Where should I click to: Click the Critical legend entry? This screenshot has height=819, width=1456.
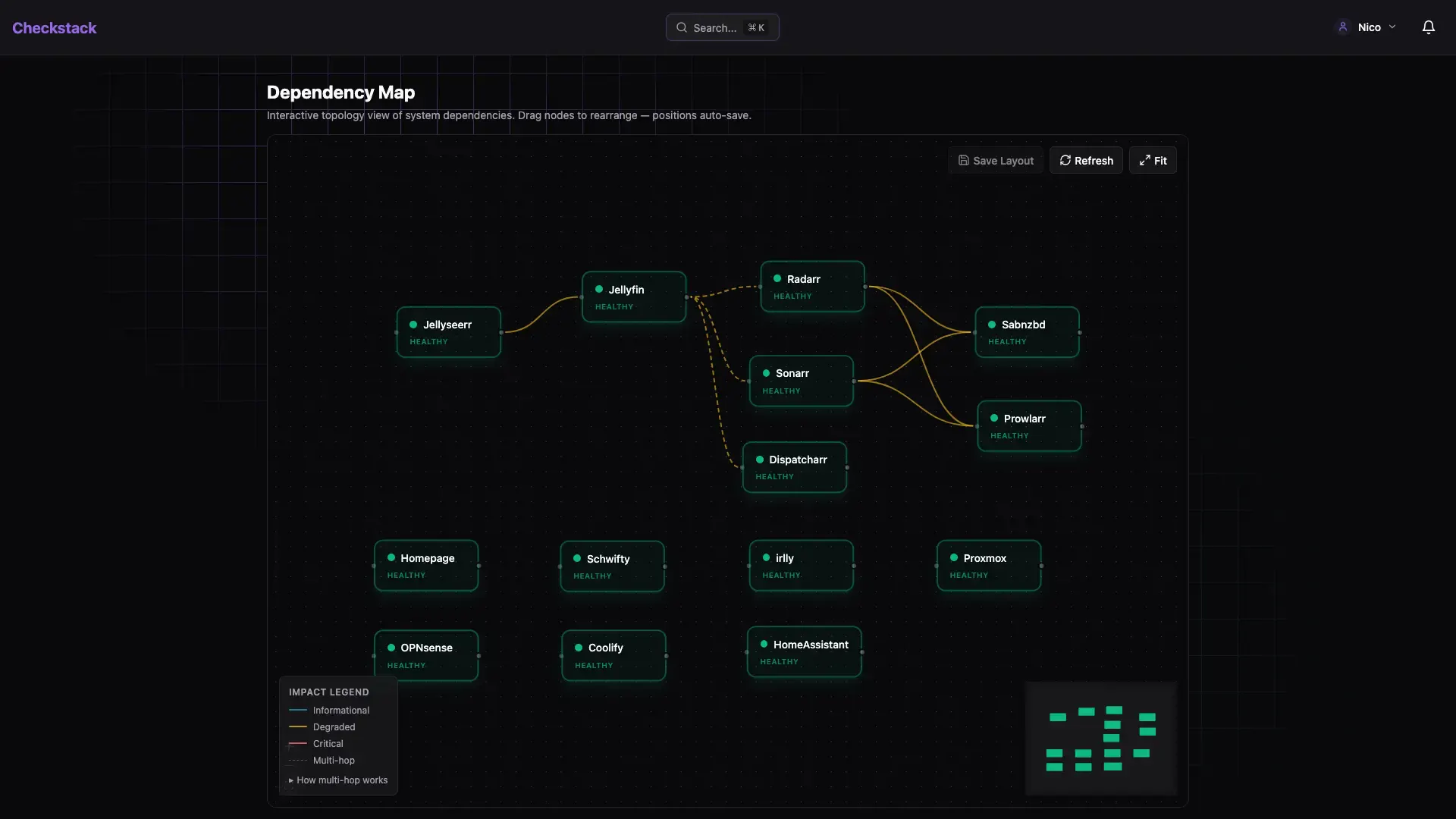click(x=316, y=744)
